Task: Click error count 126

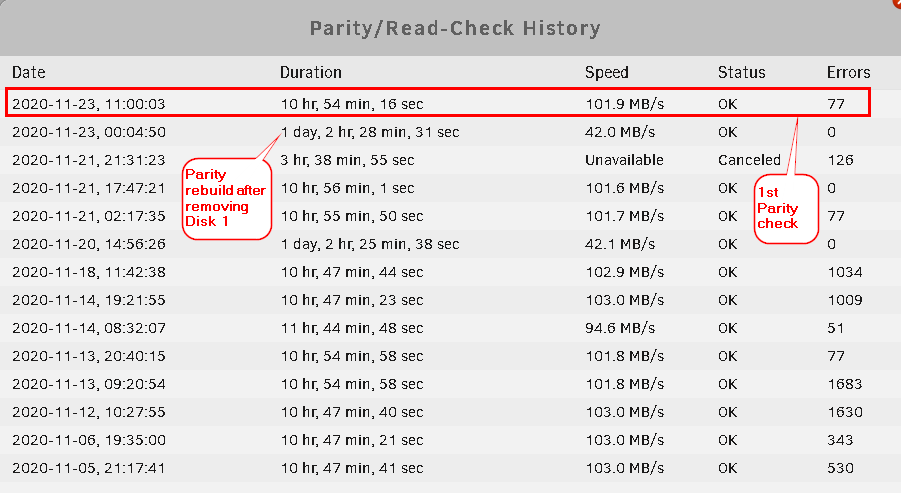Action: (841, 160)
